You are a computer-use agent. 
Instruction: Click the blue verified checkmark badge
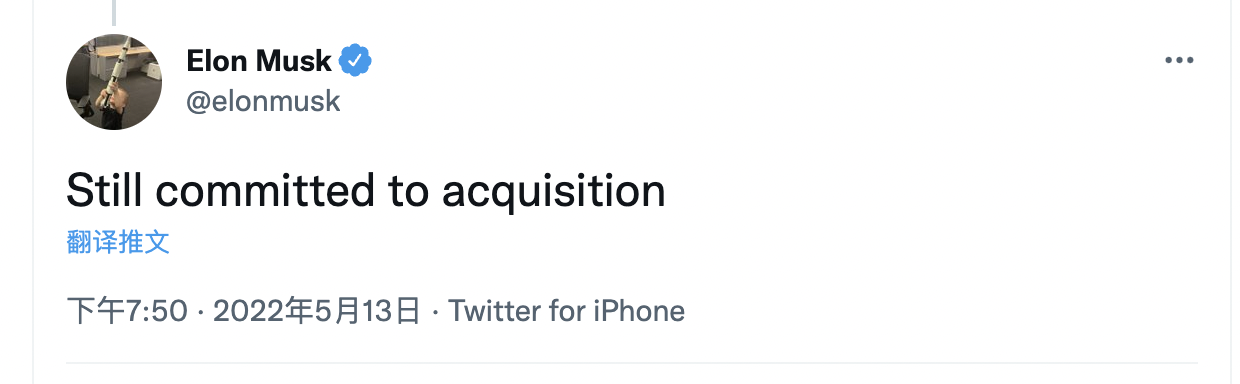coord(355,61)
